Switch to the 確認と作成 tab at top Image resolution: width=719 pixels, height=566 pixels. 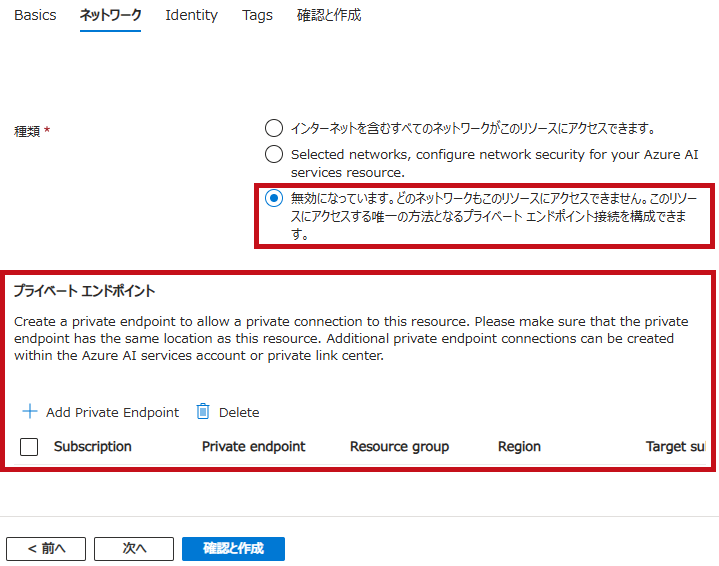tap(329, 16)
